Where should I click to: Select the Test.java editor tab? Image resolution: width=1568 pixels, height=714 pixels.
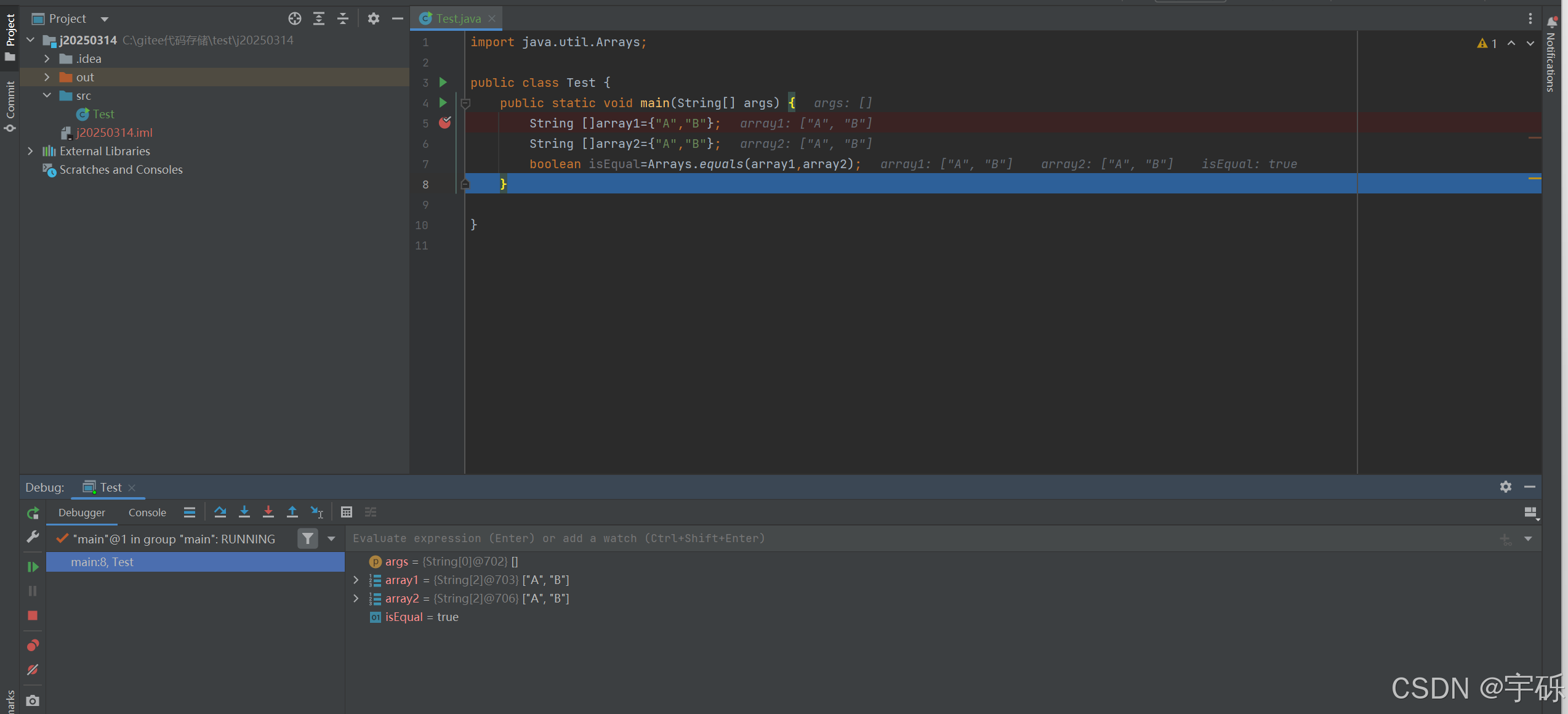[x=458, y=18]
